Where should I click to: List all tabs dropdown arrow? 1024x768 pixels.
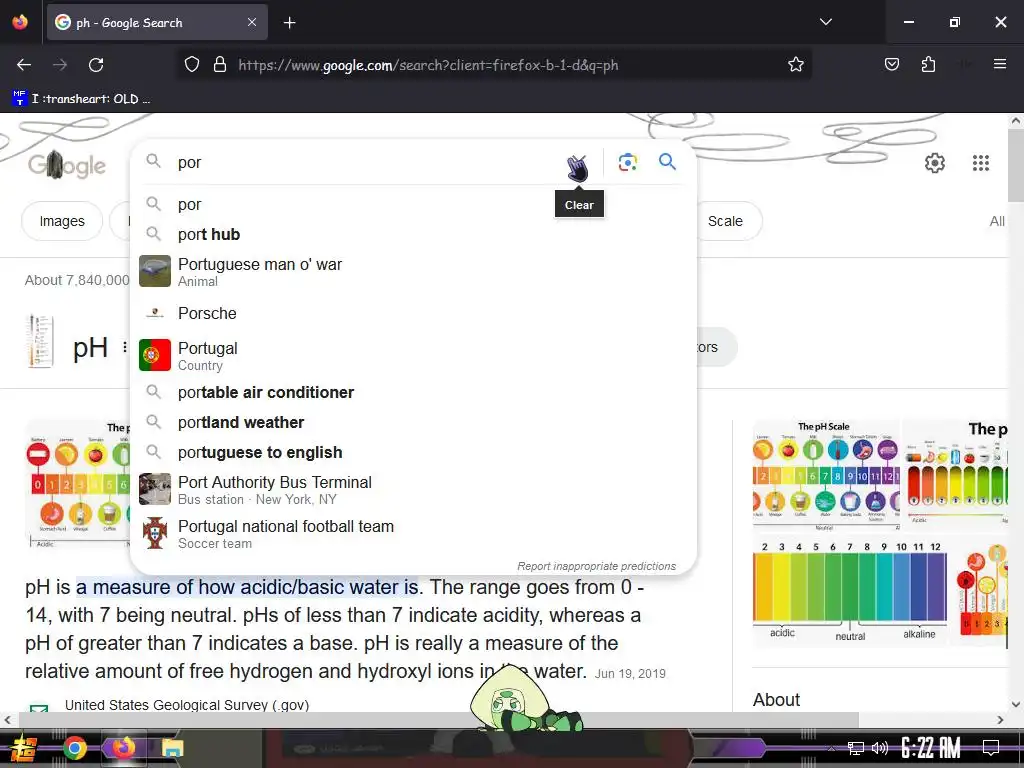(x=825, y=22)
